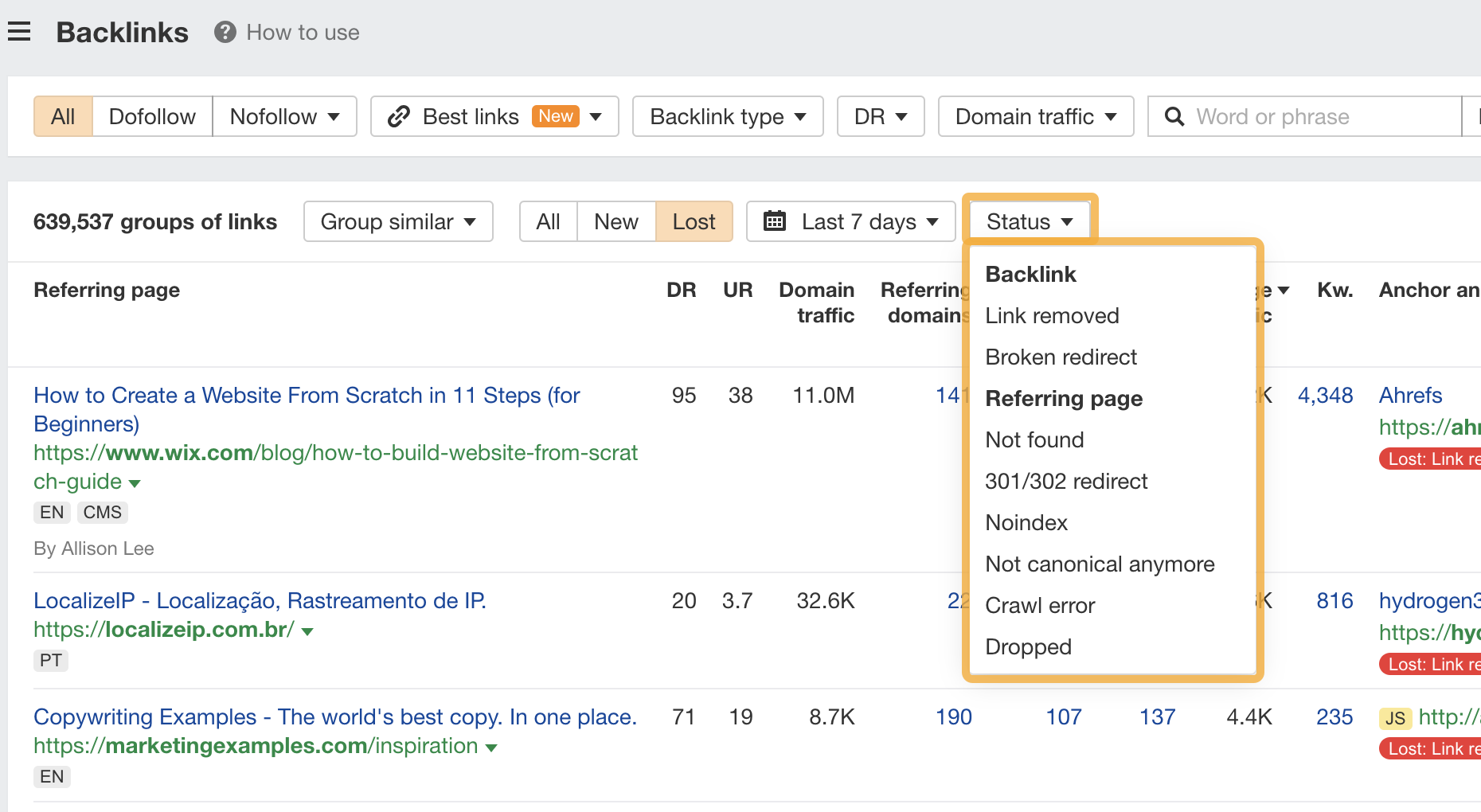The image size is (1481, 812).
Task: Show All links in history toggle
Action: click(548, 221)
